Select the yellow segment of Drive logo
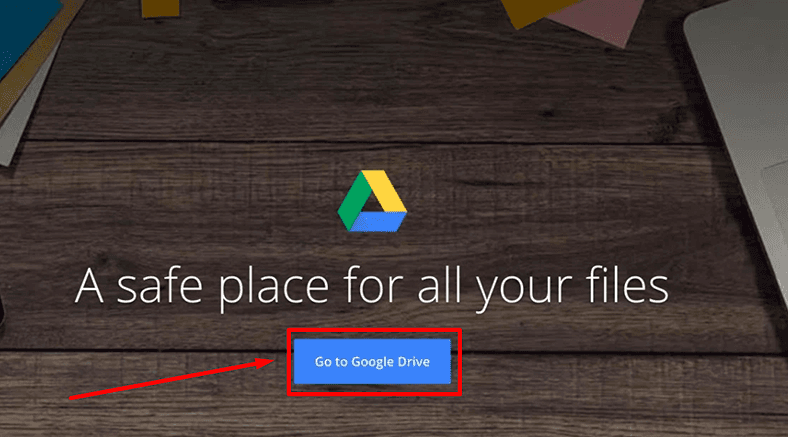788x437 pixels. point(386,190)
